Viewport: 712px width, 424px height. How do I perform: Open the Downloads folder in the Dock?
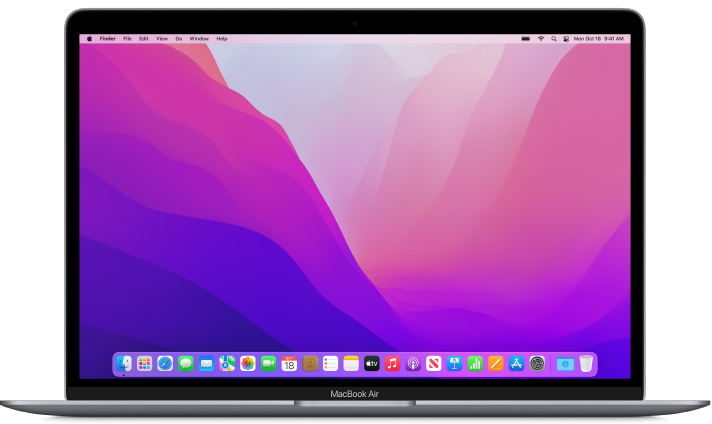[565, 364]
